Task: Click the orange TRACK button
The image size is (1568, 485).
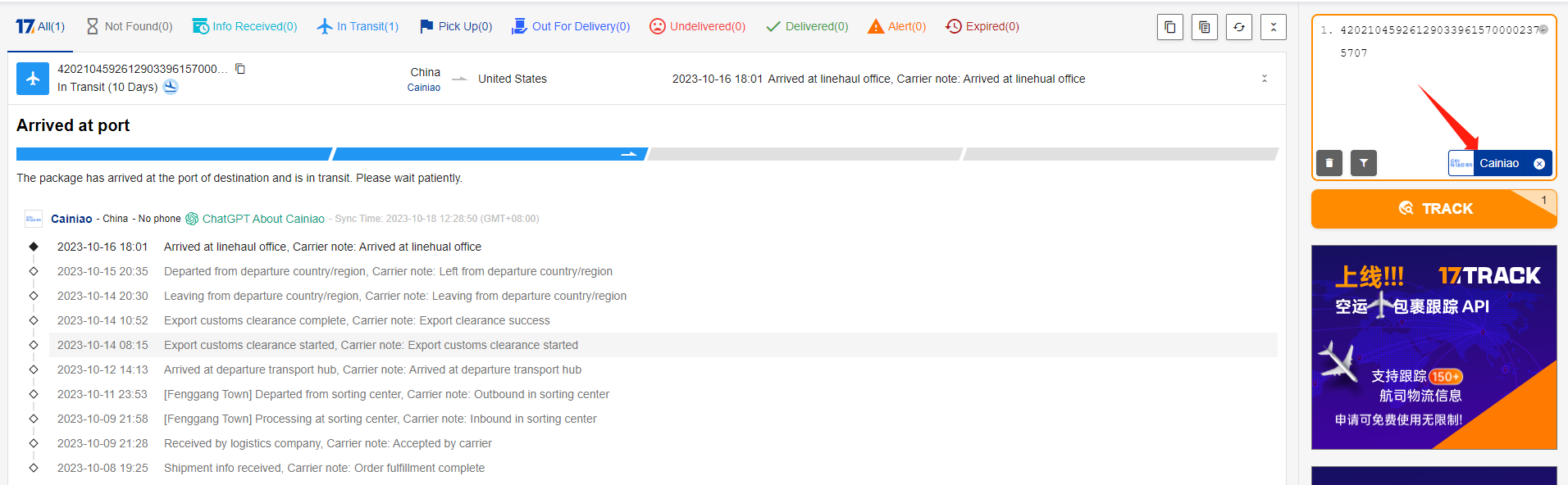Action: pyautogui.click(x=1434, y=209)
